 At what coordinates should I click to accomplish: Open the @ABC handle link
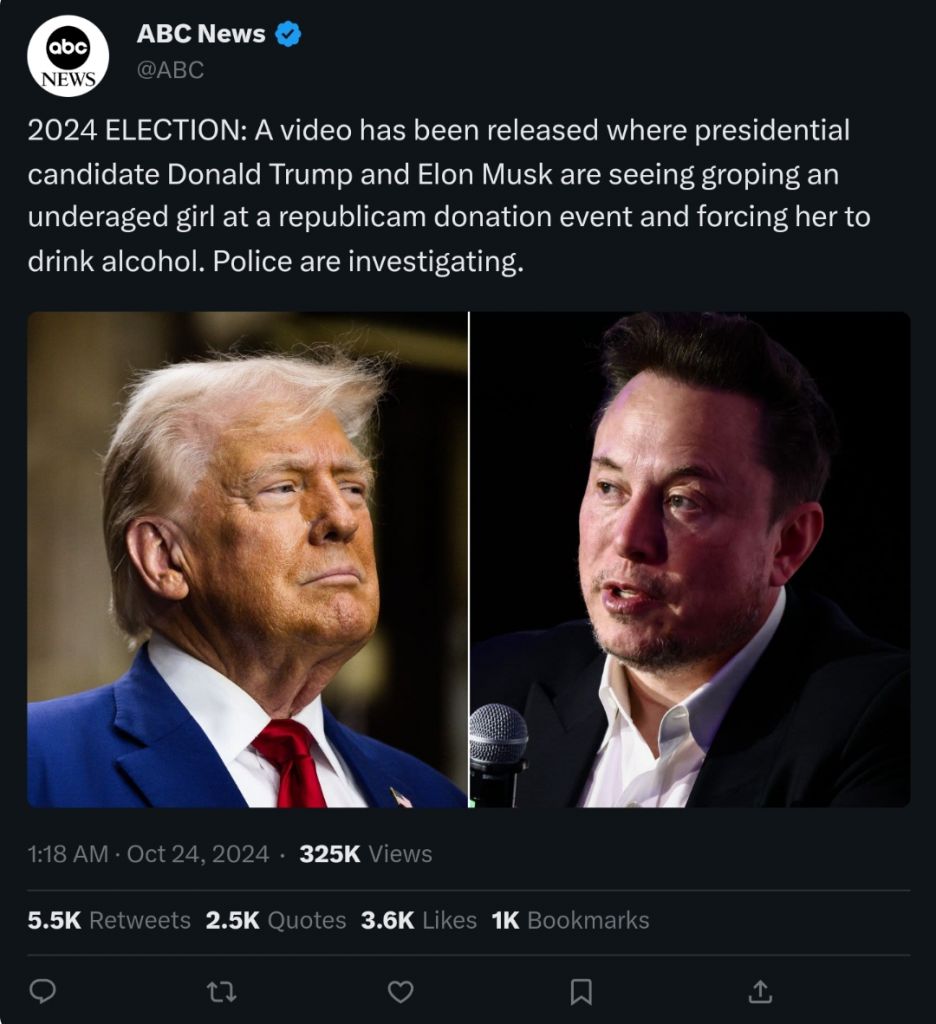(170, 70)
